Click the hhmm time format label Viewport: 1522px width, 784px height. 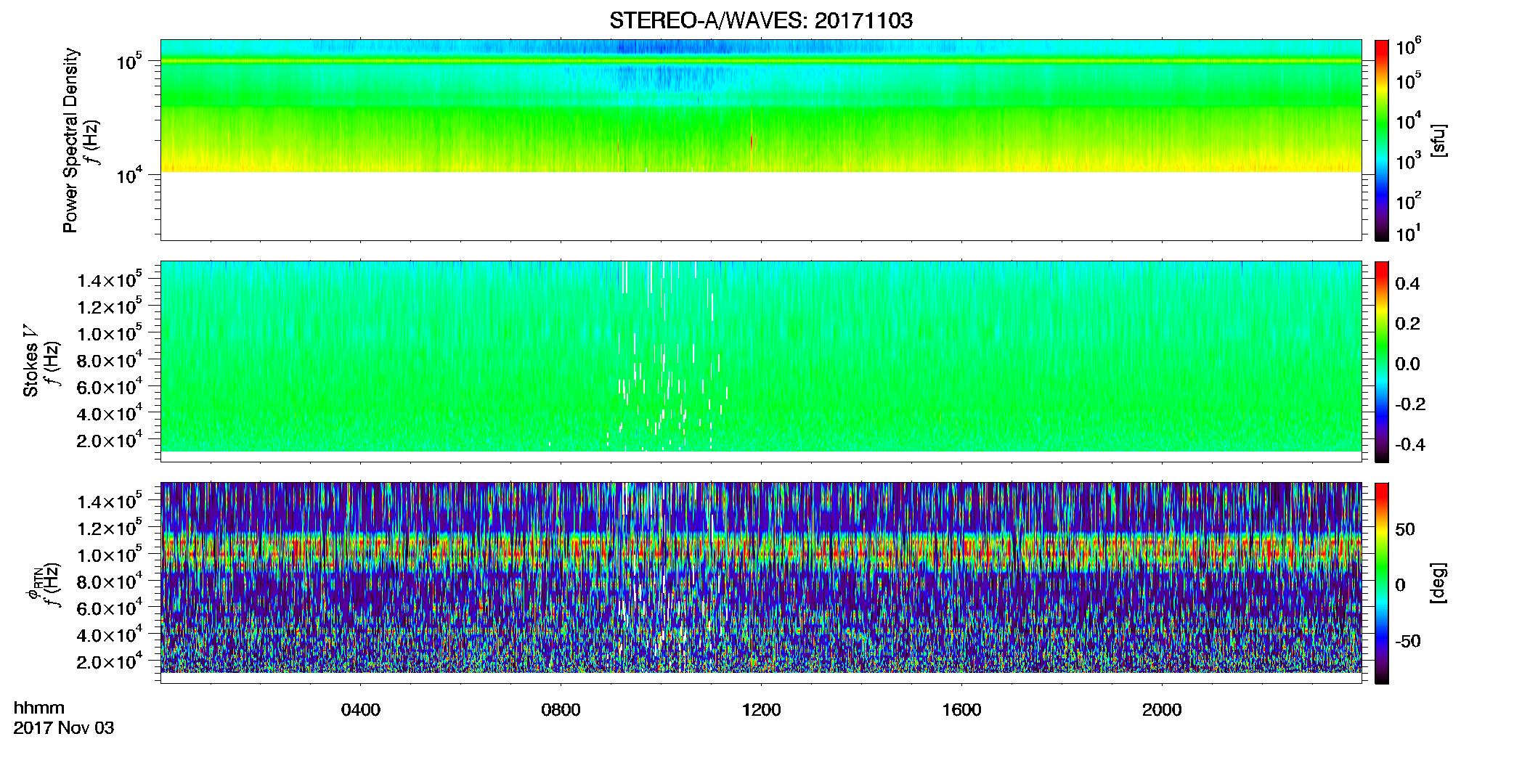click(x=39, y=708)
